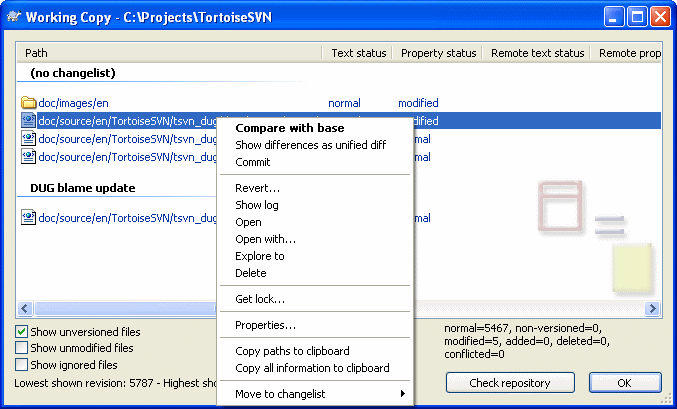The image size is (677, 409).
Task: Click horizontal scrollbar left arrow
Action: click(25, 308)
